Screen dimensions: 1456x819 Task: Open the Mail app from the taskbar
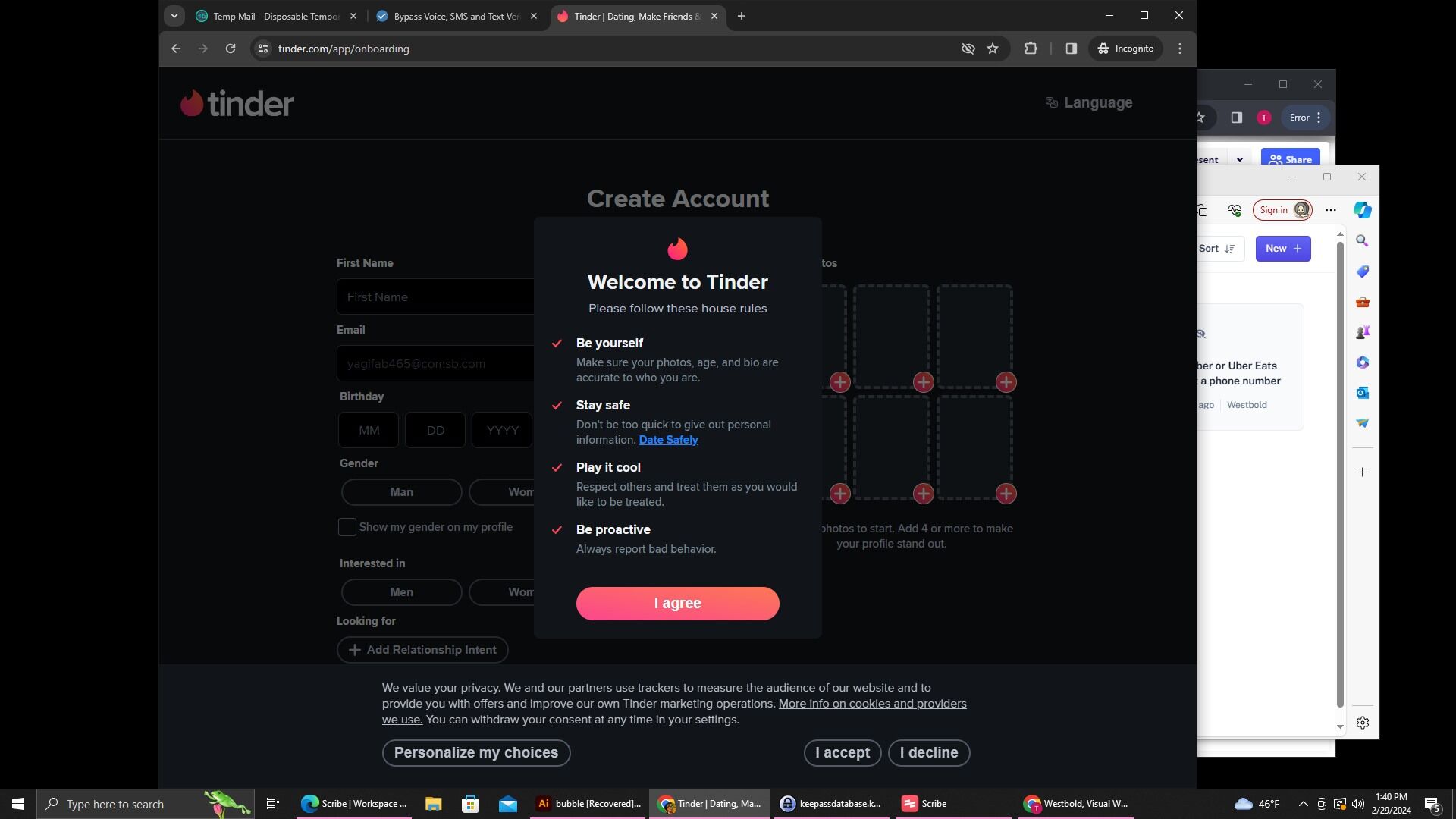pos(508,804)
